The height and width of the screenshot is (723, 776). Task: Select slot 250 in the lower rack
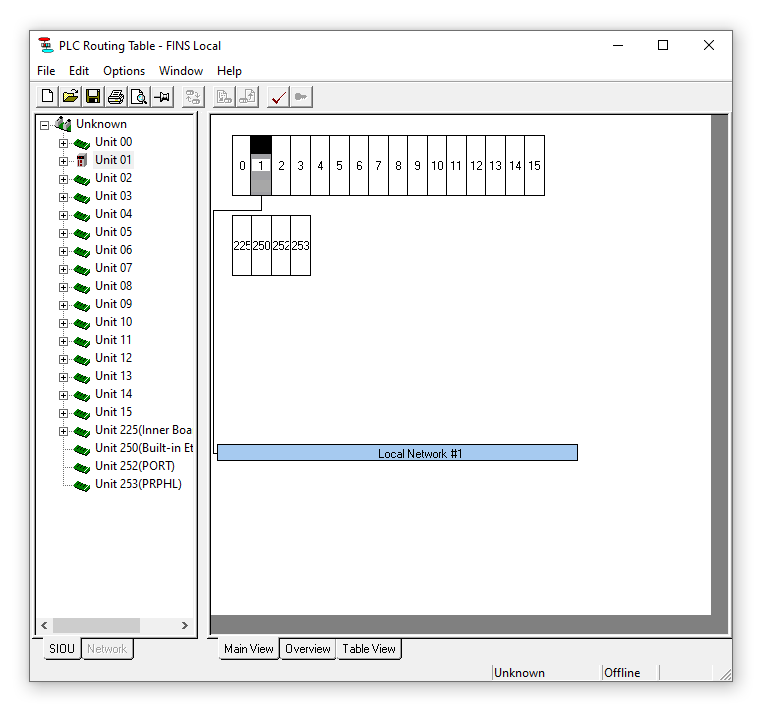point(261,245)
